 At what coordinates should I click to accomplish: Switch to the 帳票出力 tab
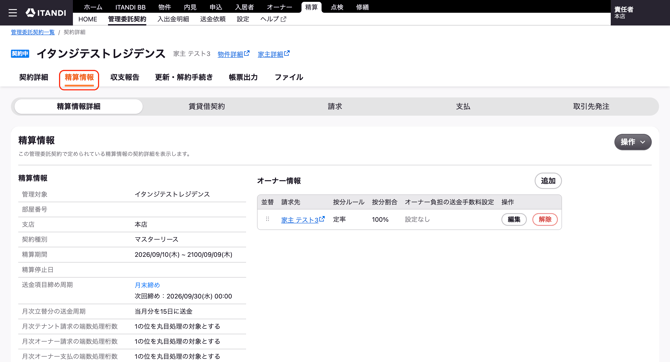243,77
